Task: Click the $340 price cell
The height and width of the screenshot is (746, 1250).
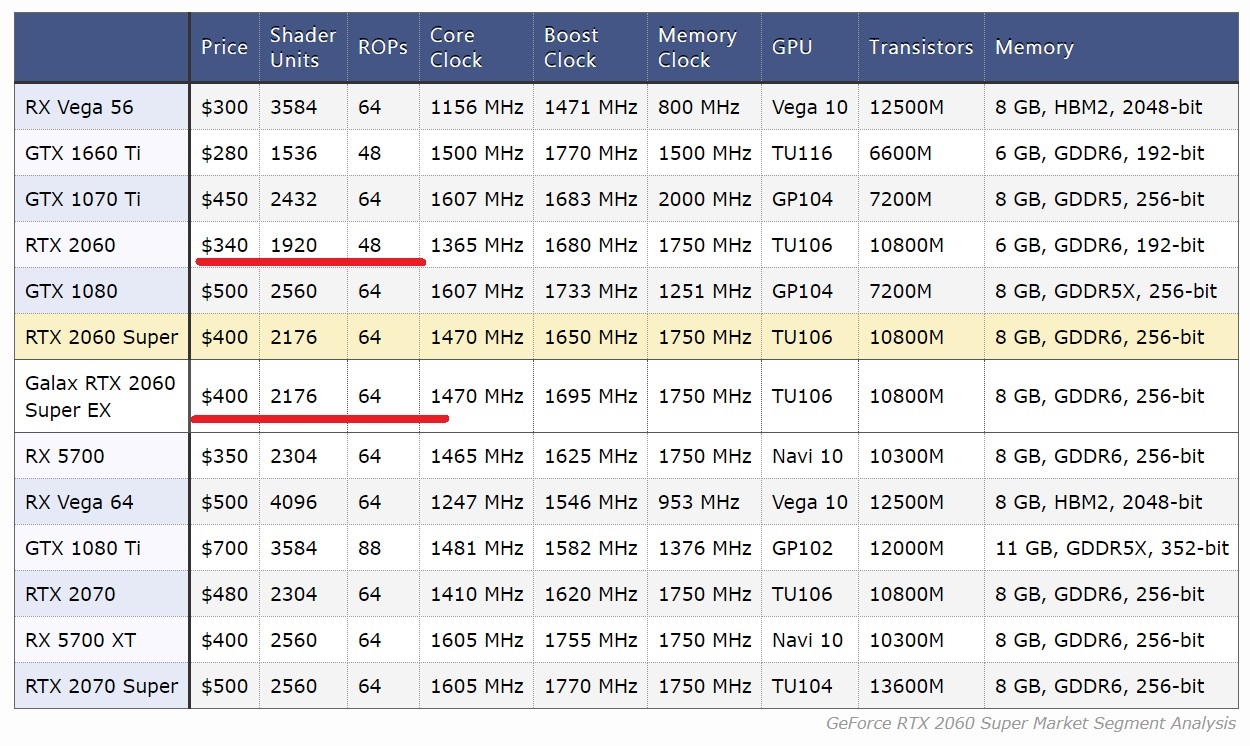Action: click(x=224, y=245)
